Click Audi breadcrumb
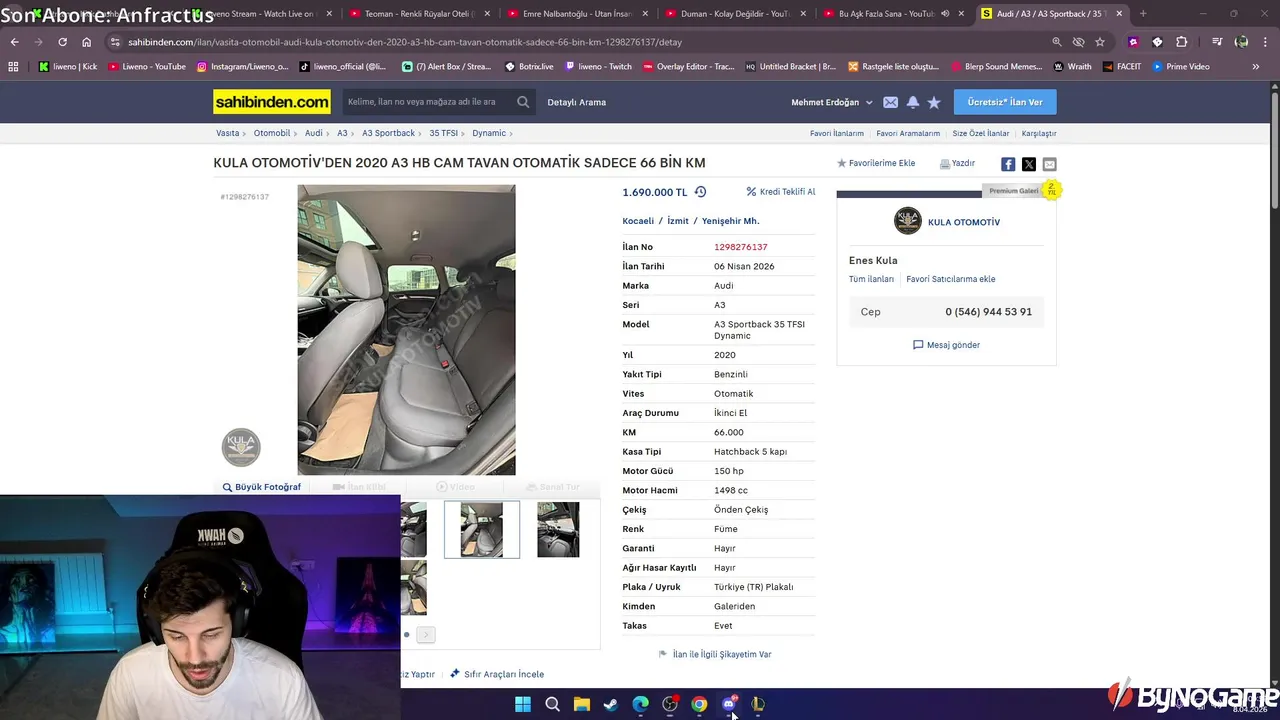The width and height of the screenshot is (1280, 720). click(x=313, y=133)
